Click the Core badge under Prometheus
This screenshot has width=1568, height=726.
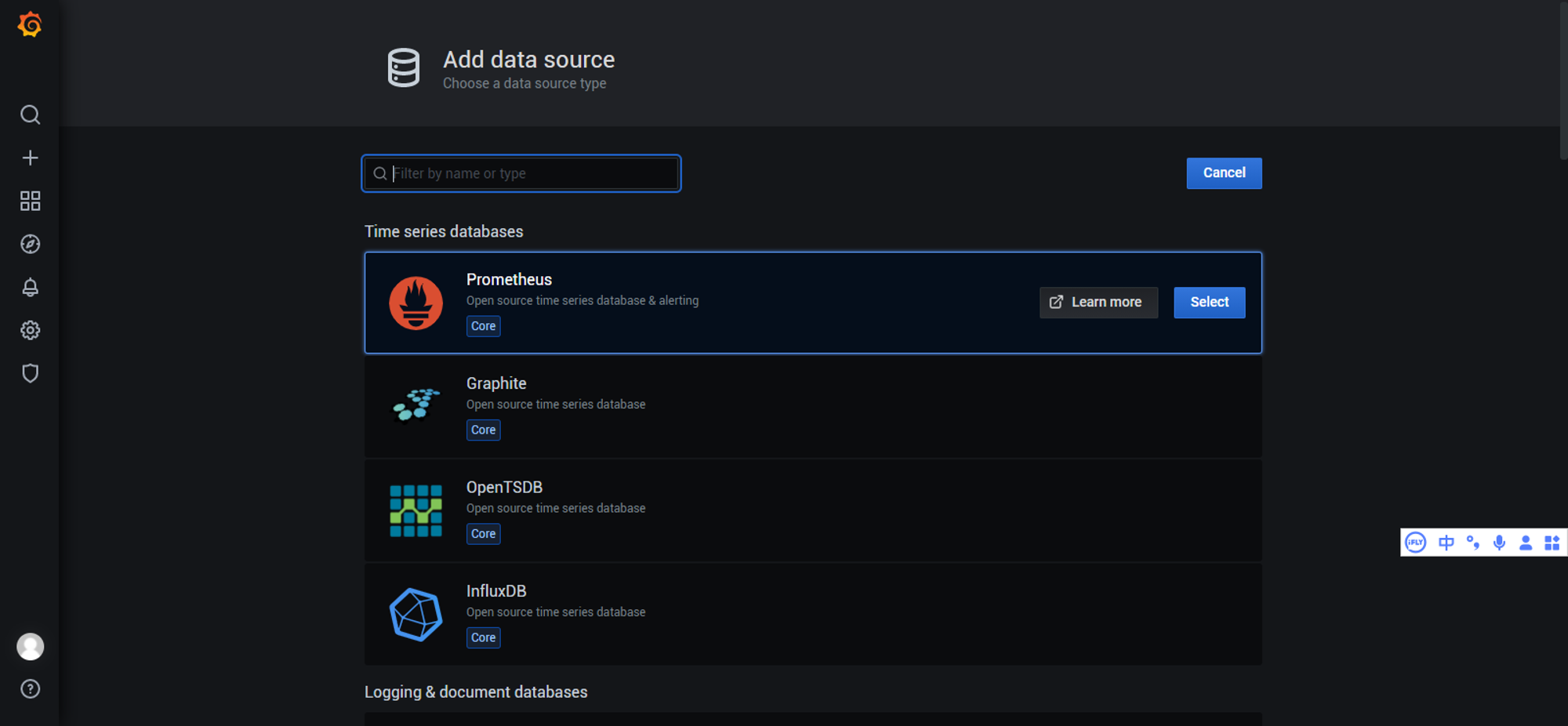click(483, 326)
